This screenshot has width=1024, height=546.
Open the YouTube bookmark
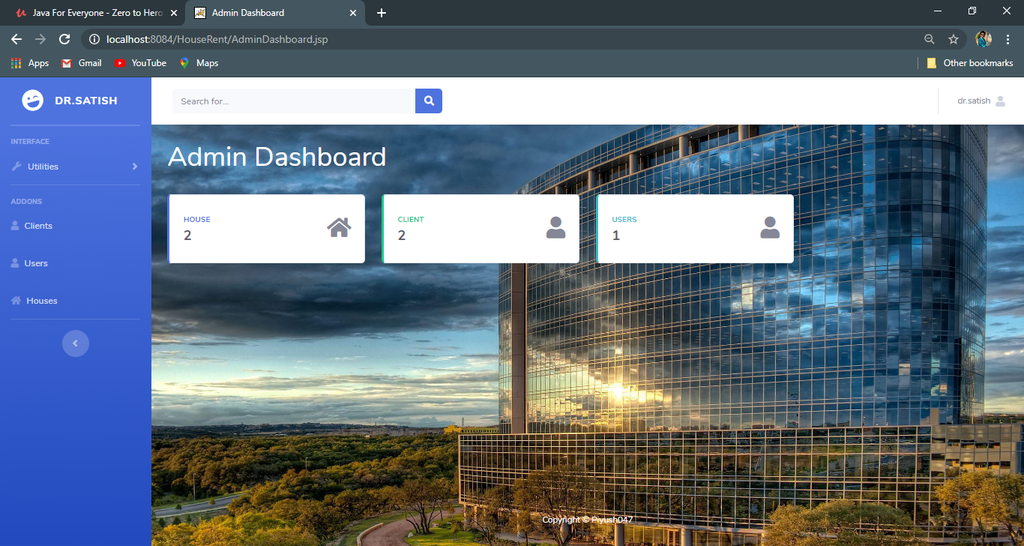point(140,63)
